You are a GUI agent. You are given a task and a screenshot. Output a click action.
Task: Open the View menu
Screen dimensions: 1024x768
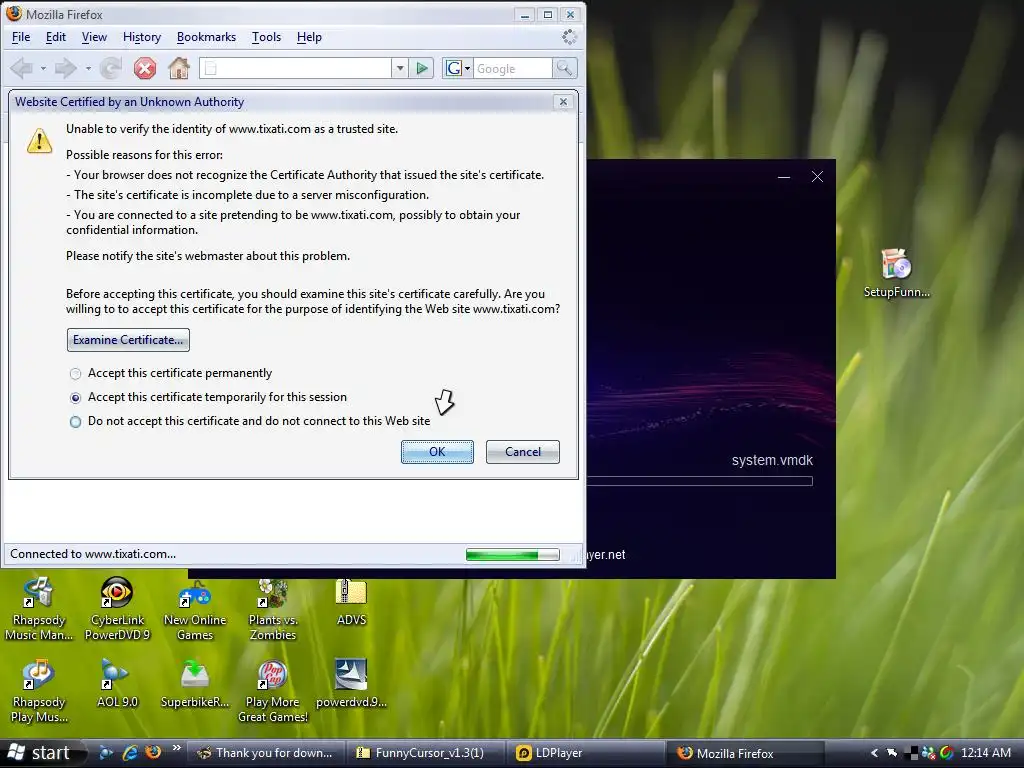tap(94, 37)
